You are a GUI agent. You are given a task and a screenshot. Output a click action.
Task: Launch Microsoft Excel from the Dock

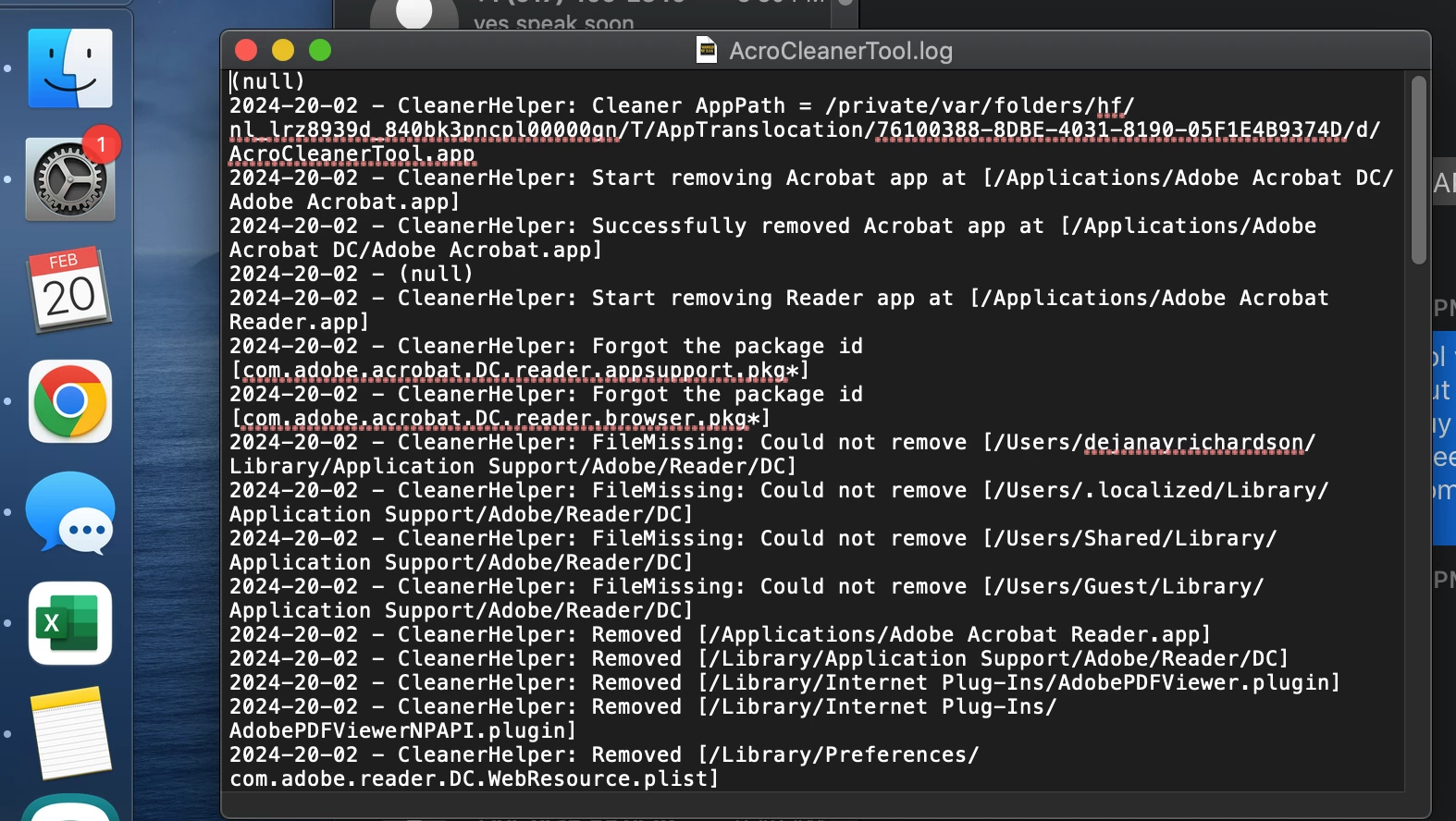[70, 623]
